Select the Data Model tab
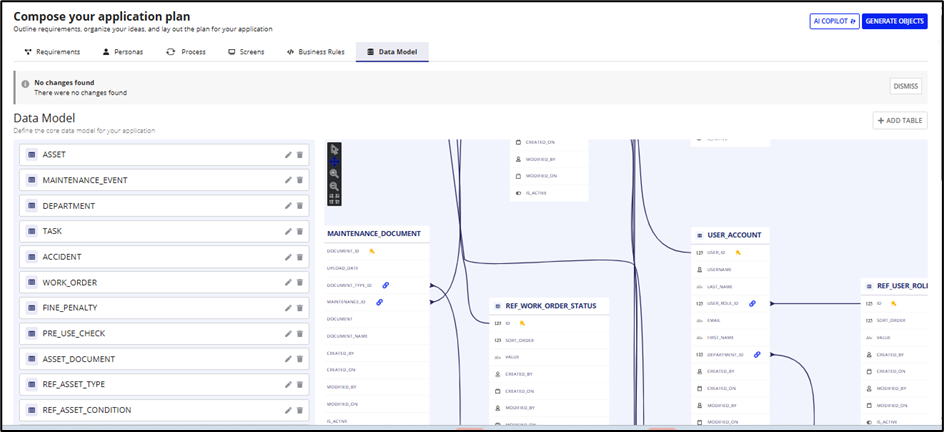This screenshot has width=944, height=432. click(x=392, y=52)
